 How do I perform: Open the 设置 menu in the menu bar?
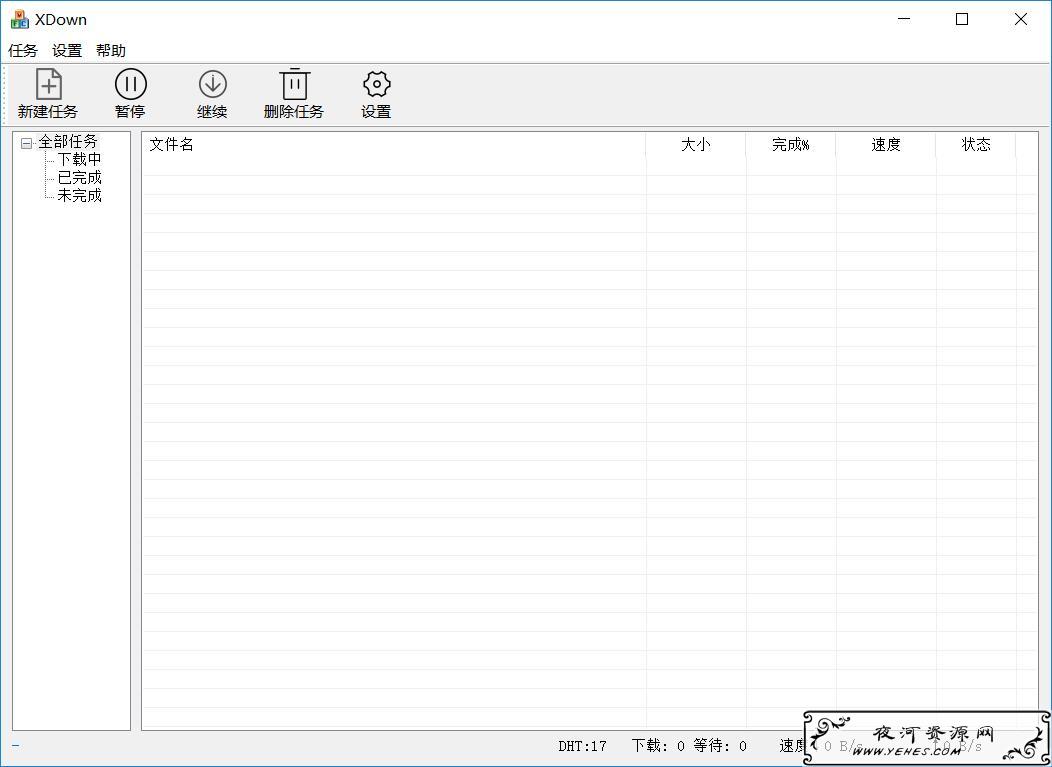(67, 50)
